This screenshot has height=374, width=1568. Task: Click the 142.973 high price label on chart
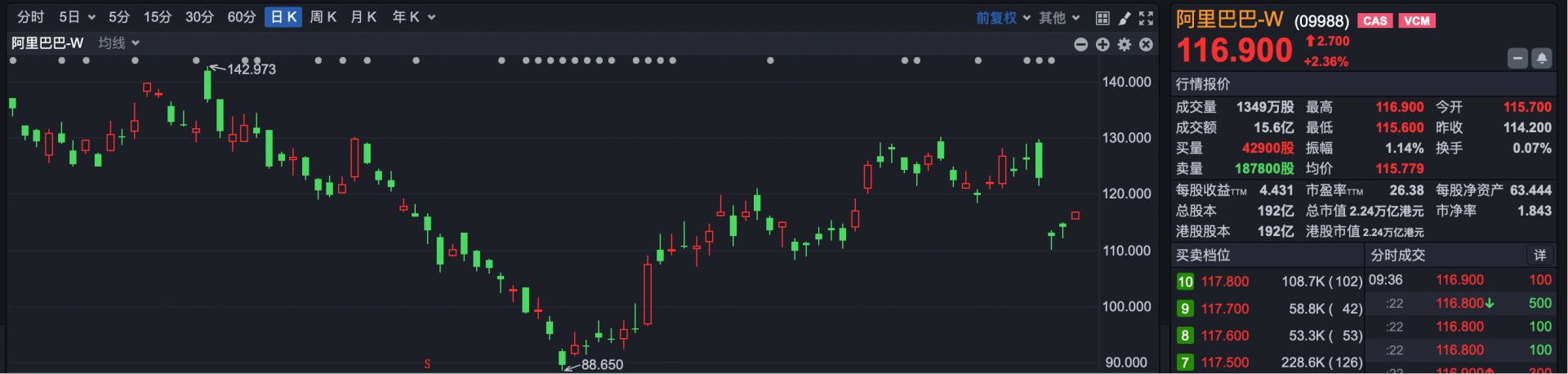[x=251, y=69]
